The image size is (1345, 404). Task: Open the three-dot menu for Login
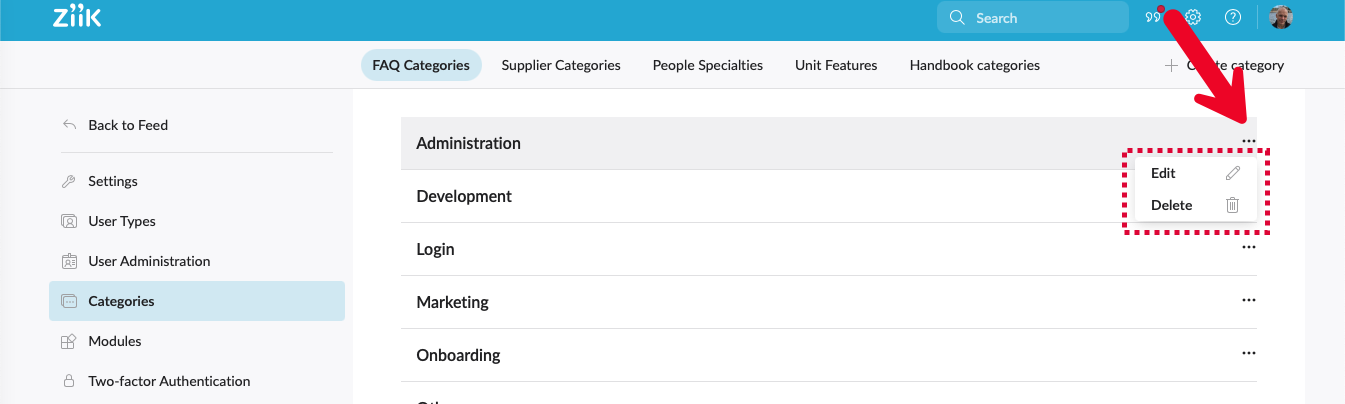click(1248, 247)
